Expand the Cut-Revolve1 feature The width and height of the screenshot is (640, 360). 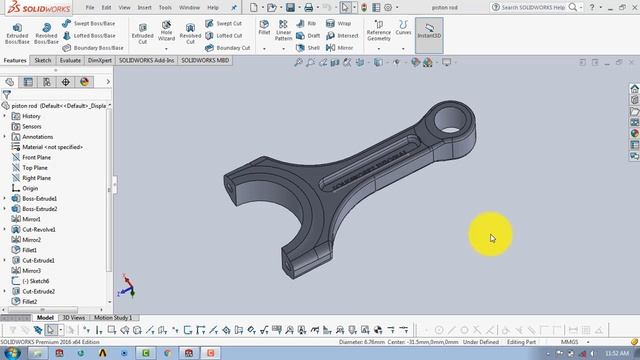pos(5,229)
